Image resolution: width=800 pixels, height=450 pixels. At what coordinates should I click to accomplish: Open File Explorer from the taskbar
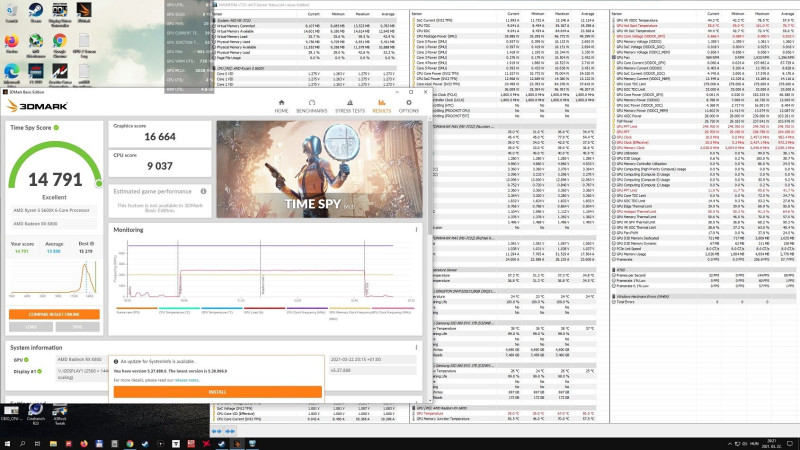53,444
